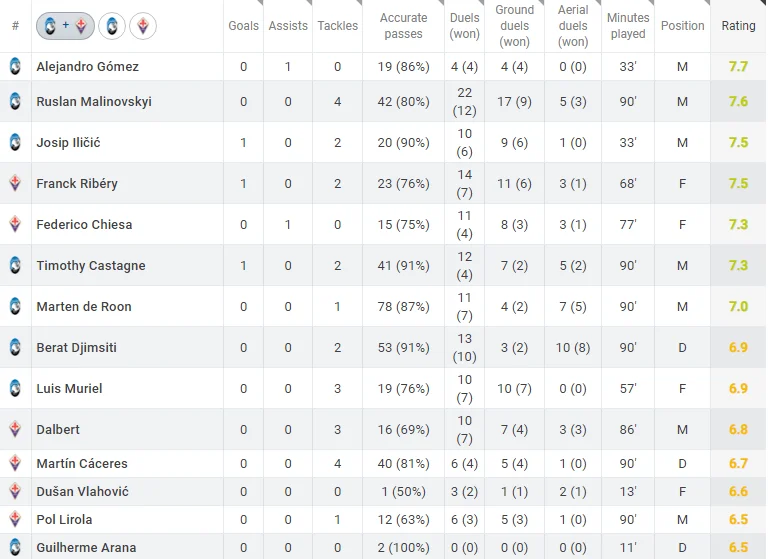775x559 pixels.
Task: Click Alejandro Gómez's 7.7 rating badge
Action: [738, 67]
